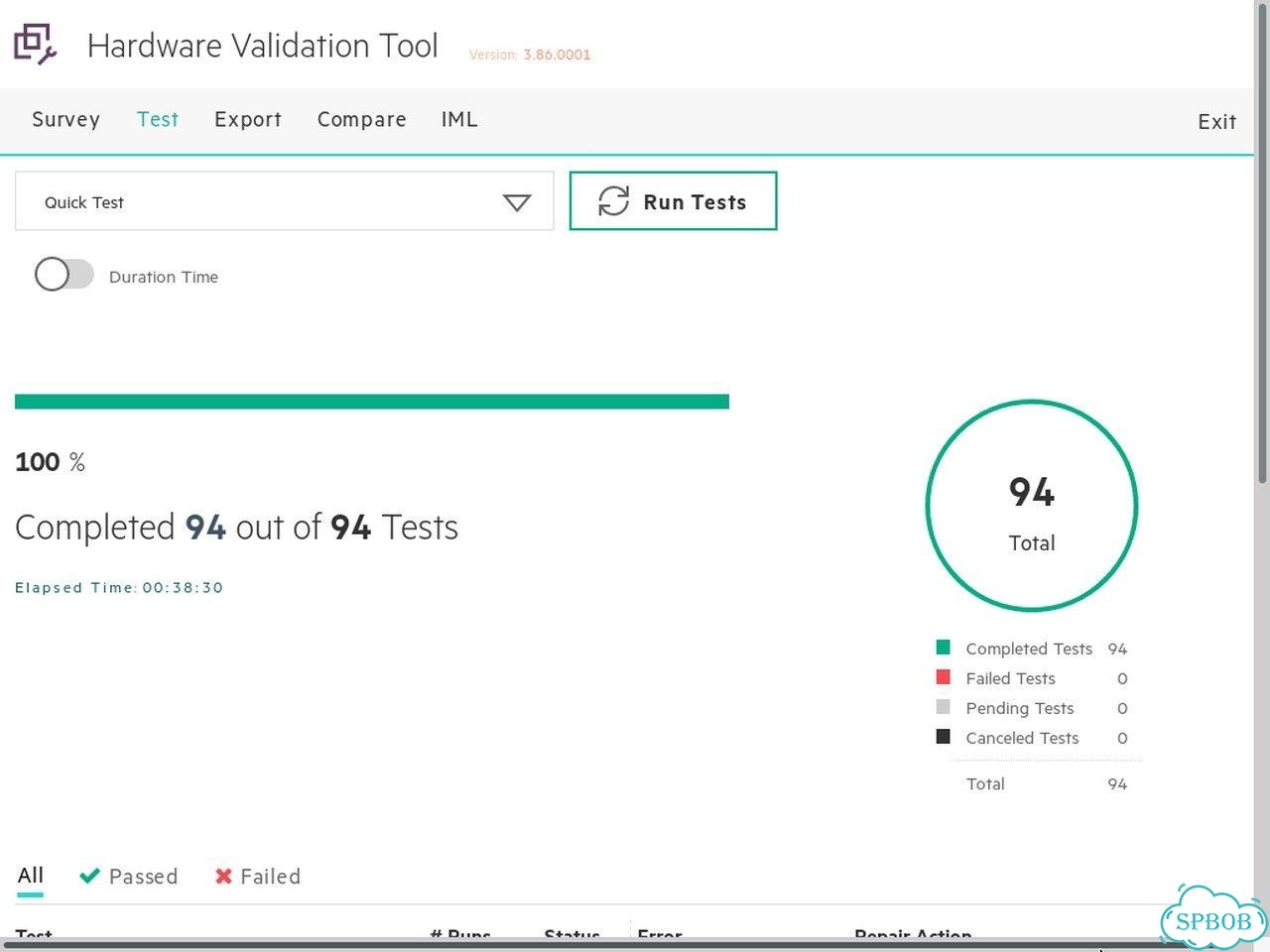The width and height of the screenshot is (1270, 952).
Task: Open the IML tab
Action: [x=459, y=120]
